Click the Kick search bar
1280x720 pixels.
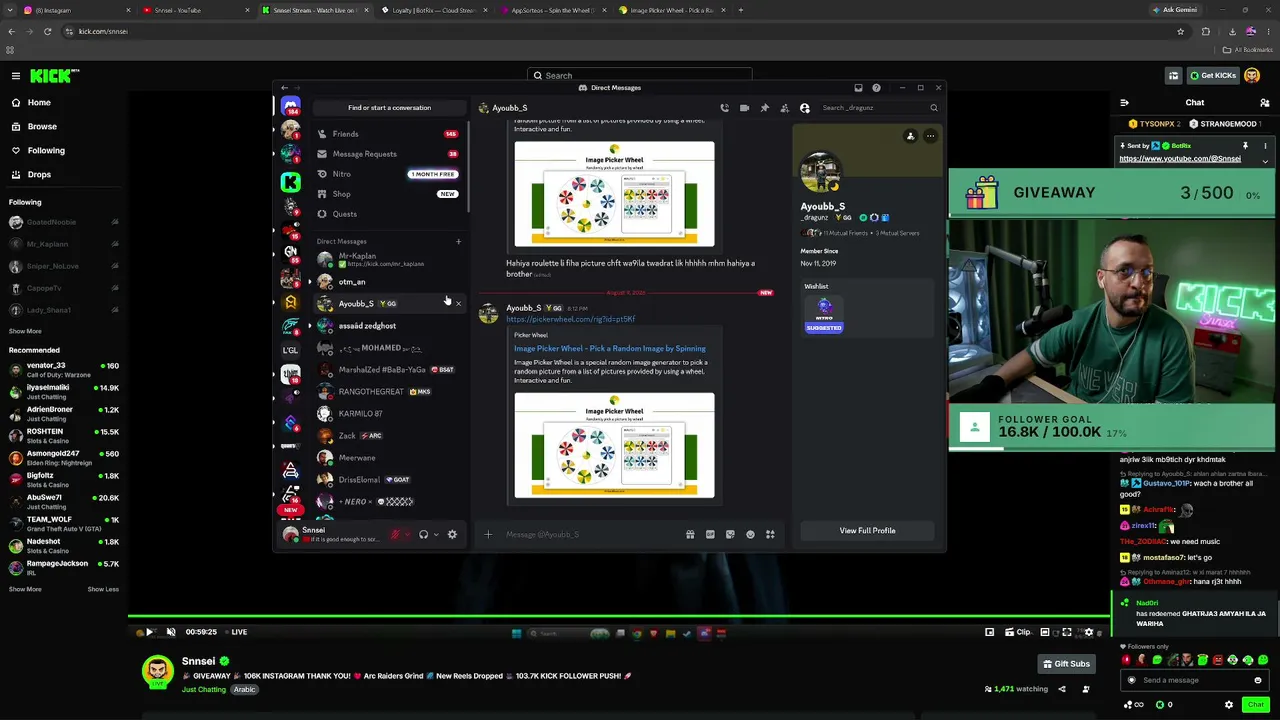pos(640,76)
